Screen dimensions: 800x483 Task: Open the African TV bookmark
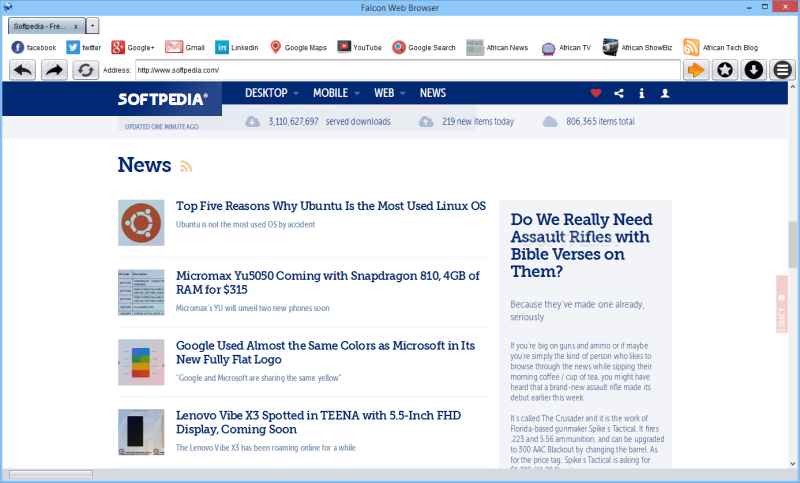click(566, 47)
